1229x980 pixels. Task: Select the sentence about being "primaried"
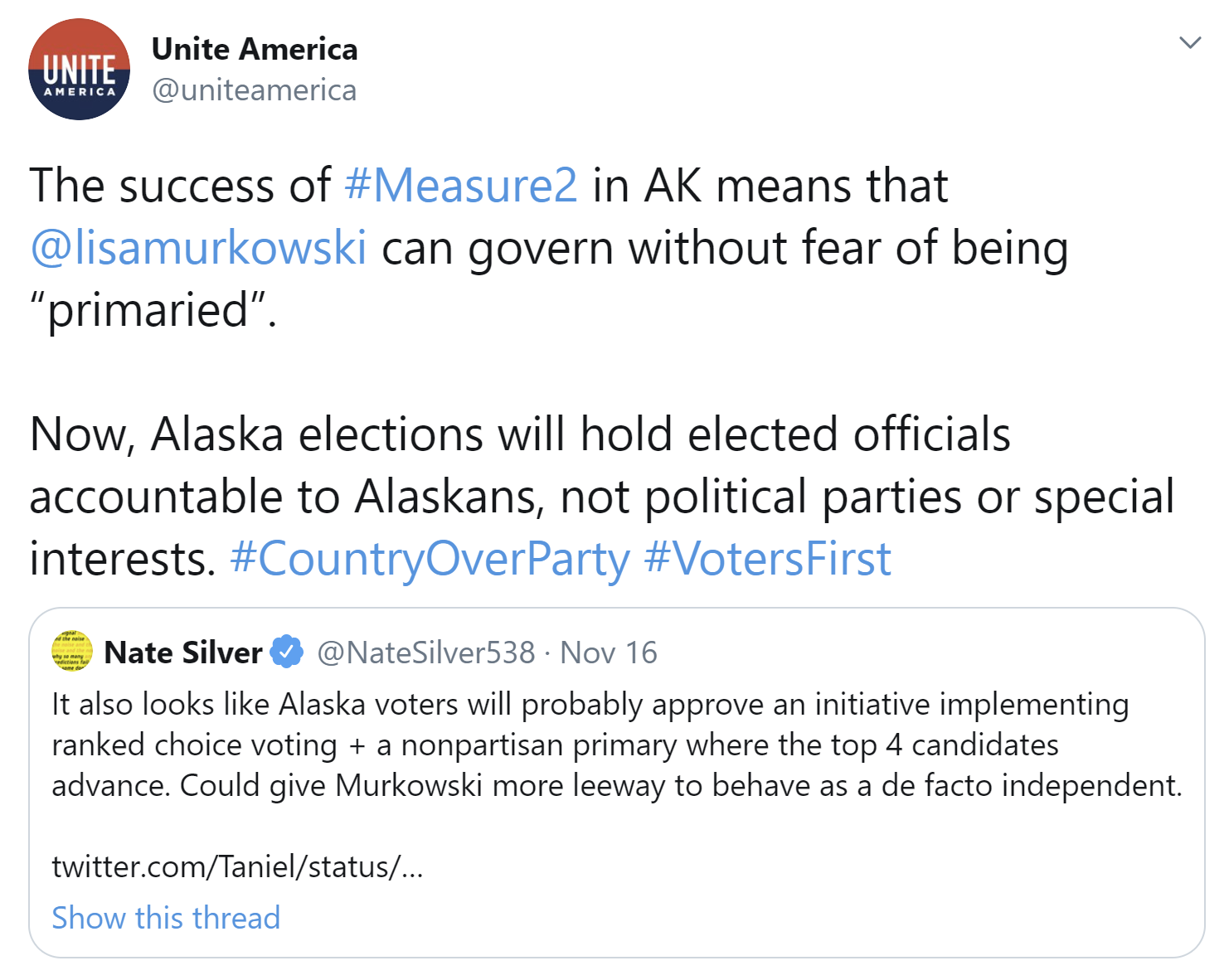(x=549, y=247)
